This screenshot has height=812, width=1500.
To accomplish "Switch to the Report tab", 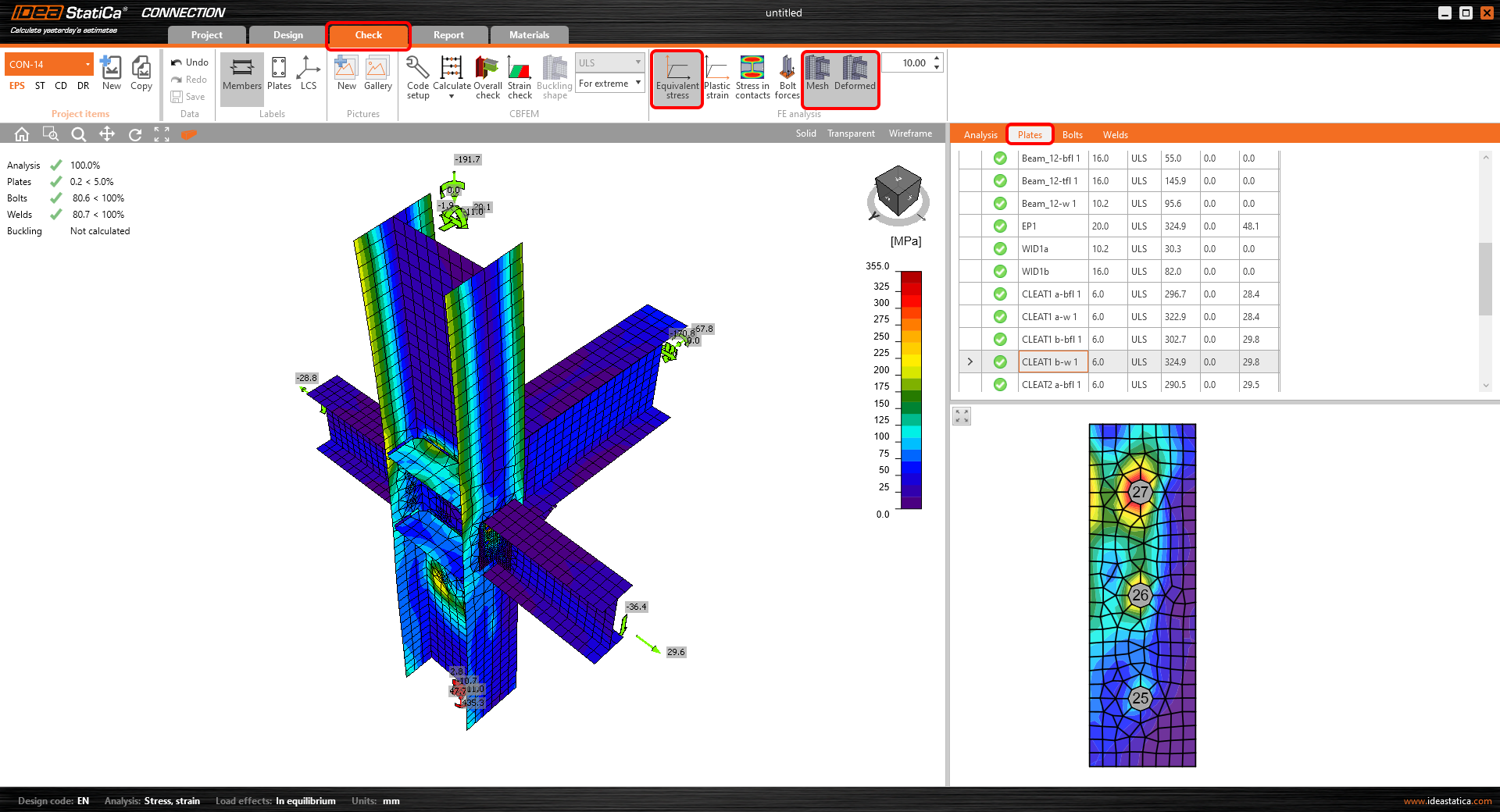I will coord(448,35).
